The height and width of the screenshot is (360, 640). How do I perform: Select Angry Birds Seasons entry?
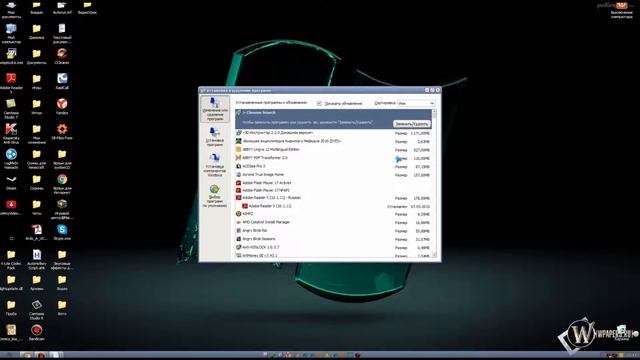(333, 239)
